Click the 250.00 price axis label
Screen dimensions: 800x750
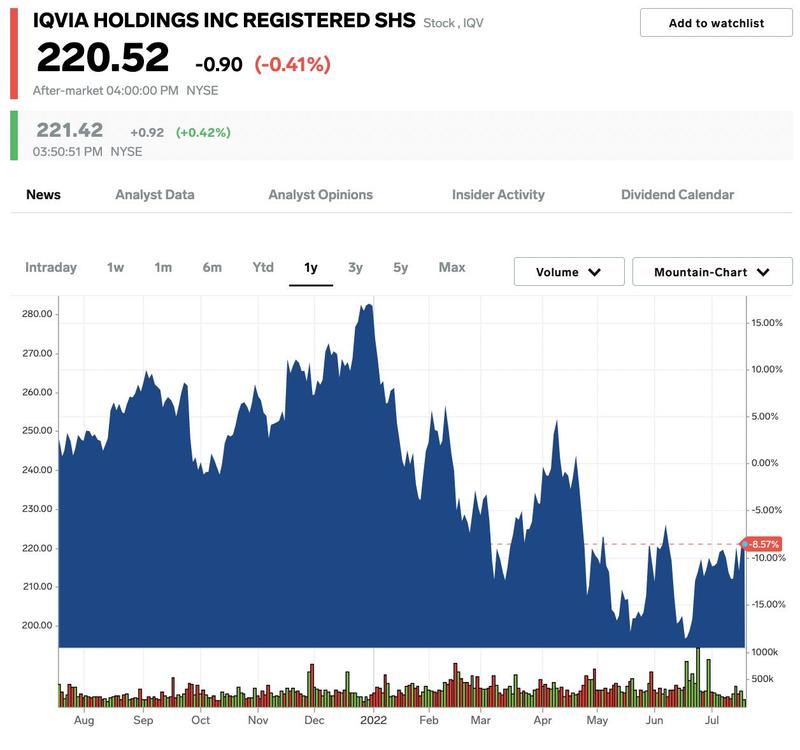tap(37, 431)
